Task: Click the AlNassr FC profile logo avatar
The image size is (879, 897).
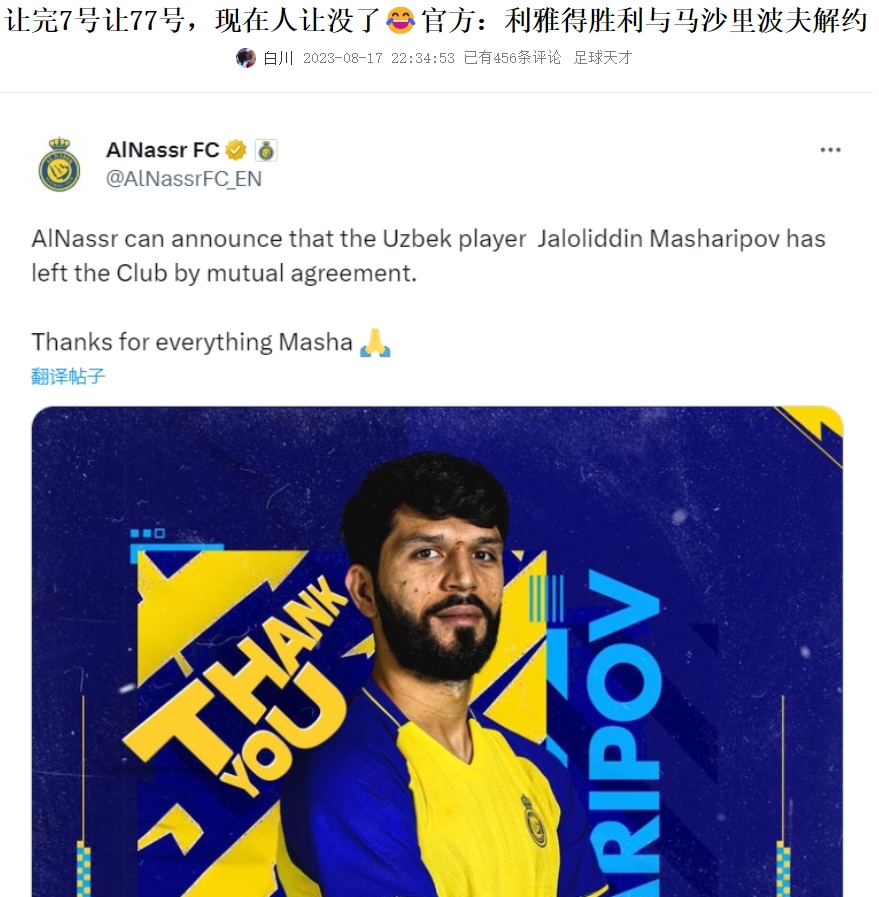Action: [x=59, y=165]
